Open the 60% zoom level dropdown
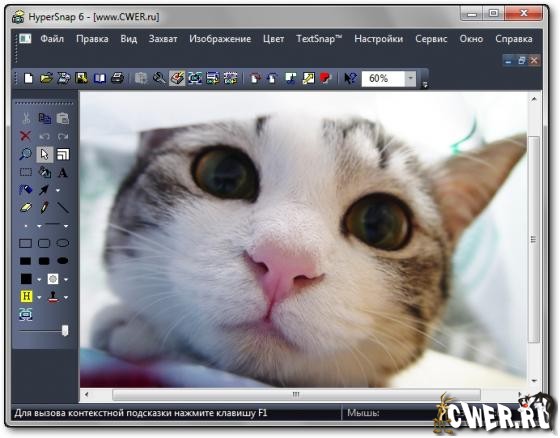This screenshot has width=560, height=438. point(410,78)
